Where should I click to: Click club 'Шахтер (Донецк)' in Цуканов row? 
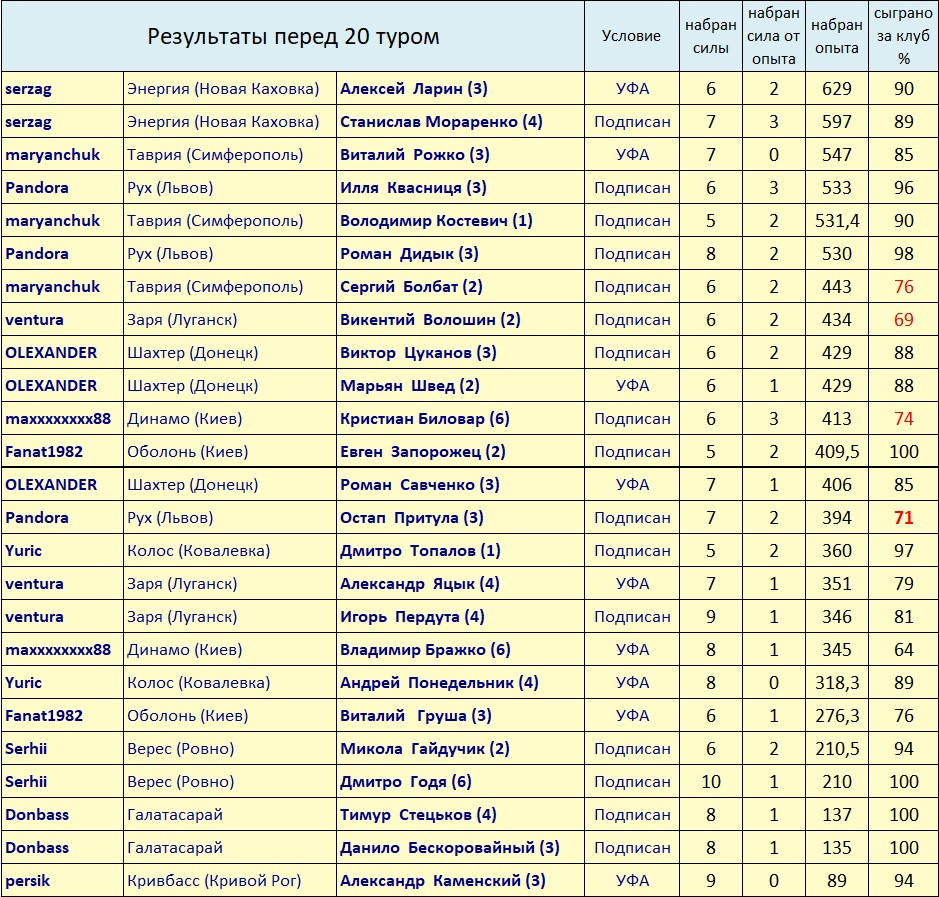click(192, 353)
